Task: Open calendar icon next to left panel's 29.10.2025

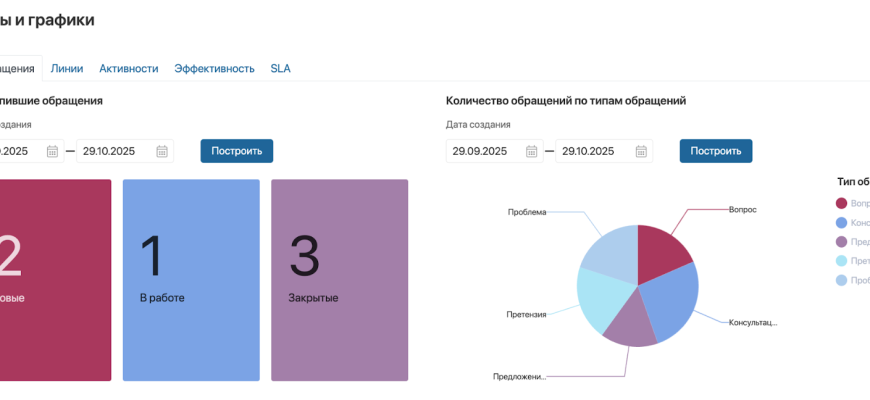Action: click(162, 151)
